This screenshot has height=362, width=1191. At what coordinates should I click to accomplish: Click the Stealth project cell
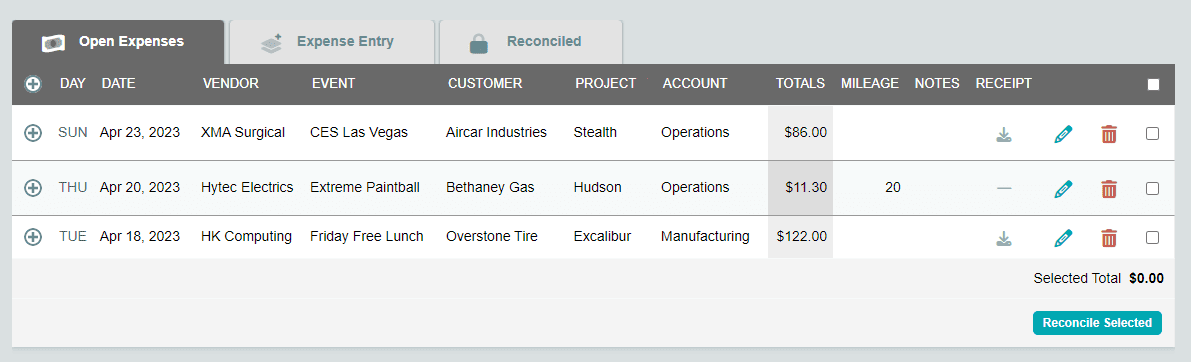click(x=595, y=133)
